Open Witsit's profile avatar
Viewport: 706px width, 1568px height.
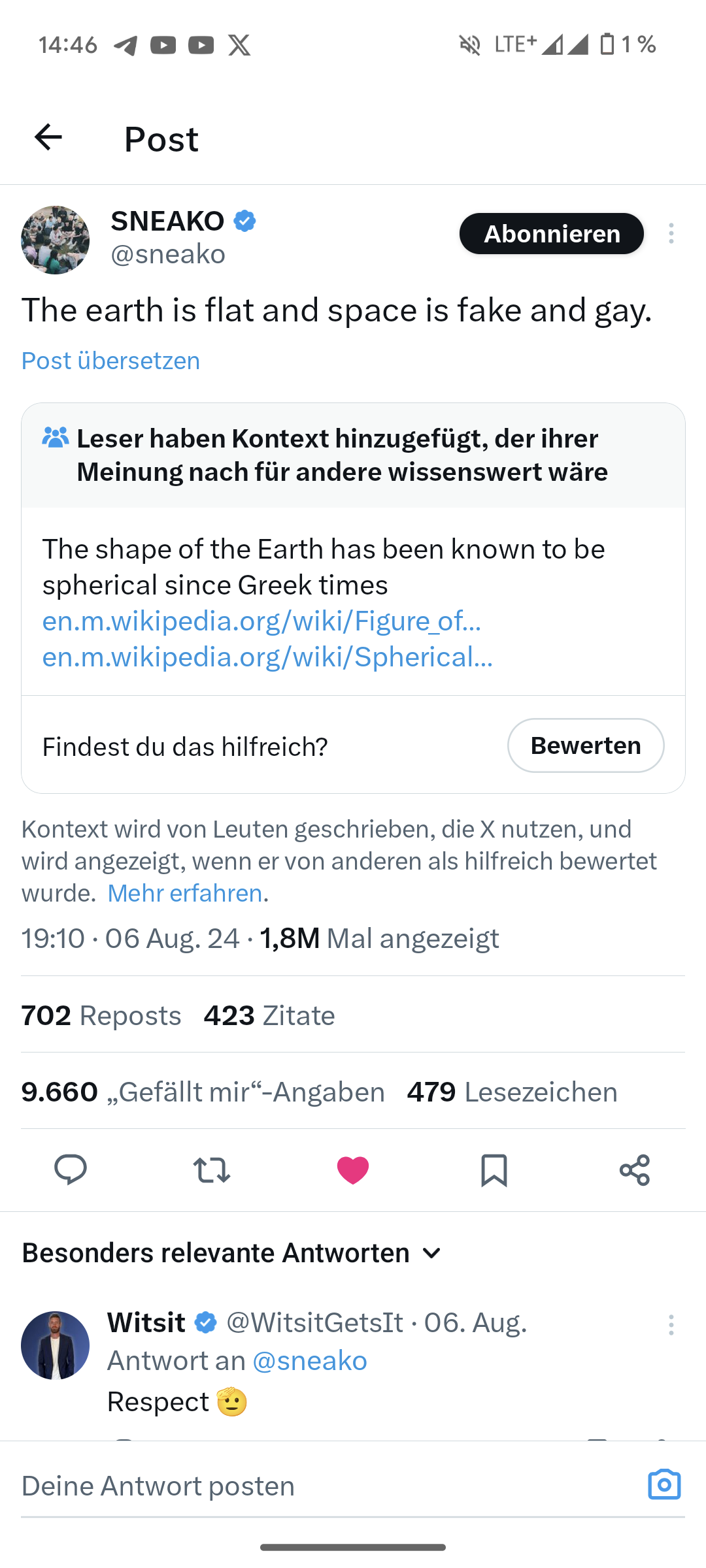56,1345
